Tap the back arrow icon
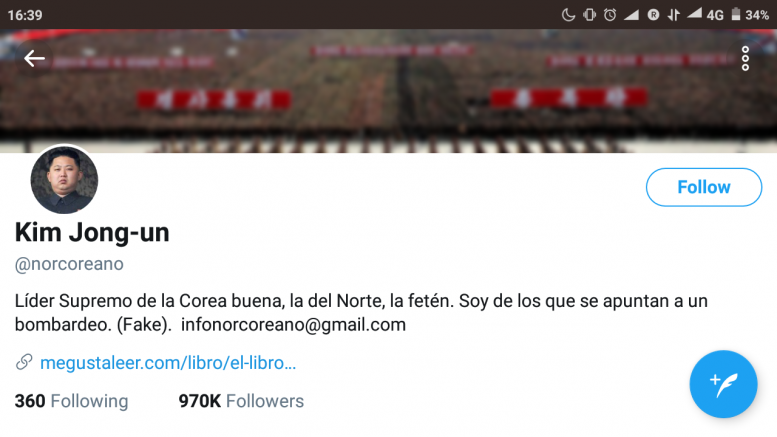Screen dimensions: 777x437 click(34, 58)
